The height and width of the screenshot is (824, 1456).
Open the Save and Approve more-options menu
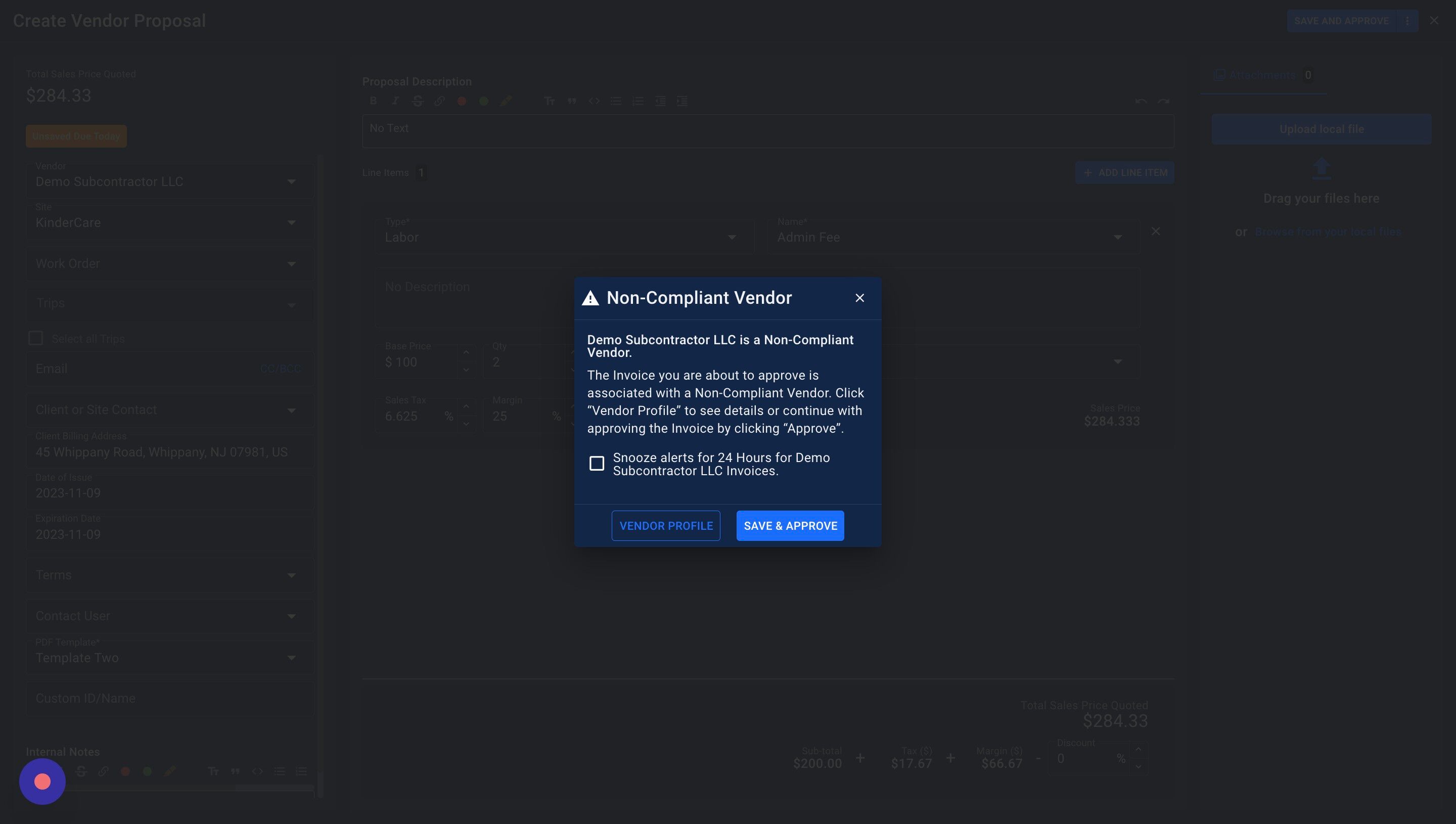coord(1407,21)
